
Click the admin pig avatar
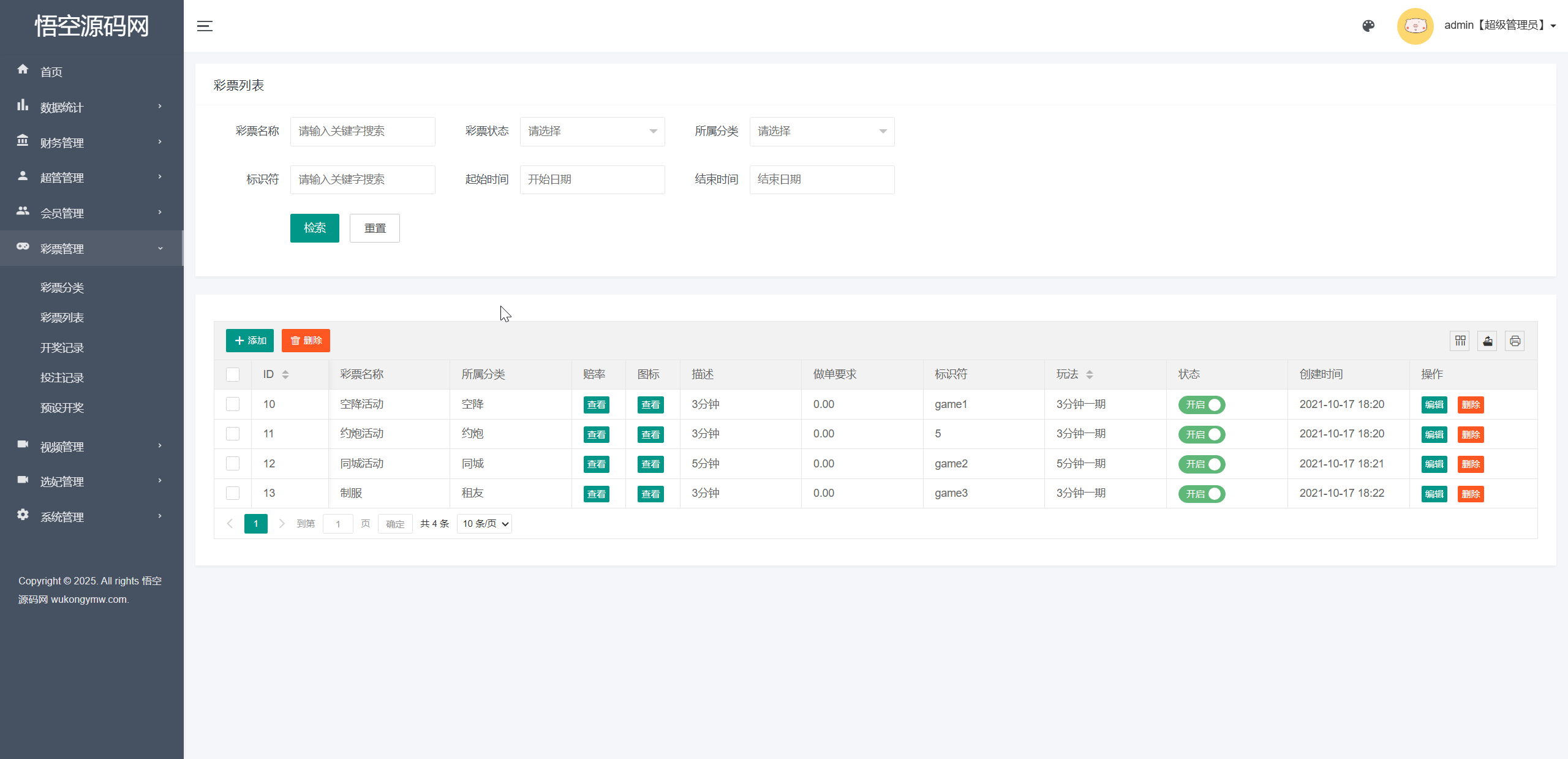click(x=1415, y=26)
